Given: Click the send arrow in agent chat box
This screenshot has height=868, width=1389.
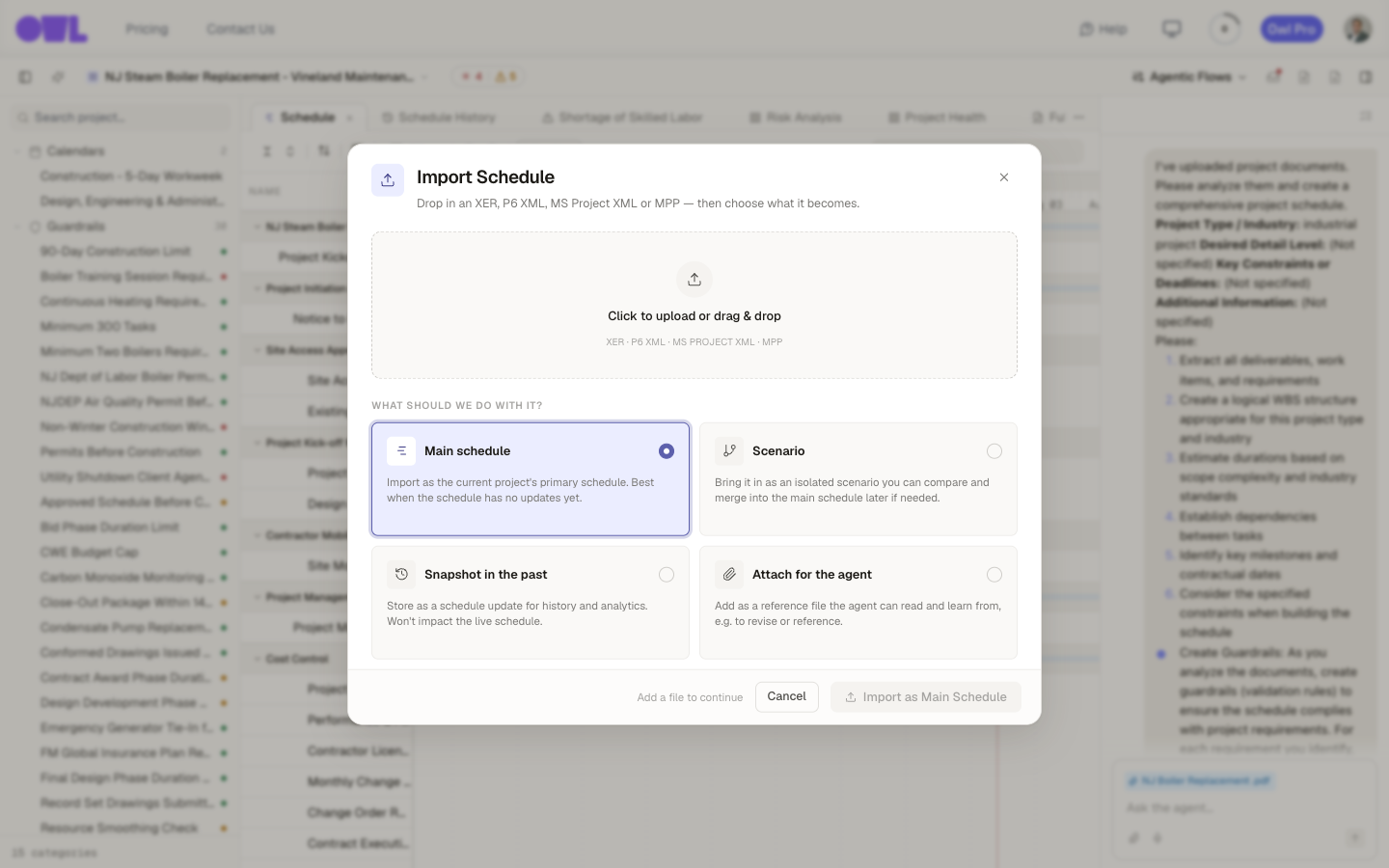Looking at the screenshot, I should click(x=1355, y=838).
